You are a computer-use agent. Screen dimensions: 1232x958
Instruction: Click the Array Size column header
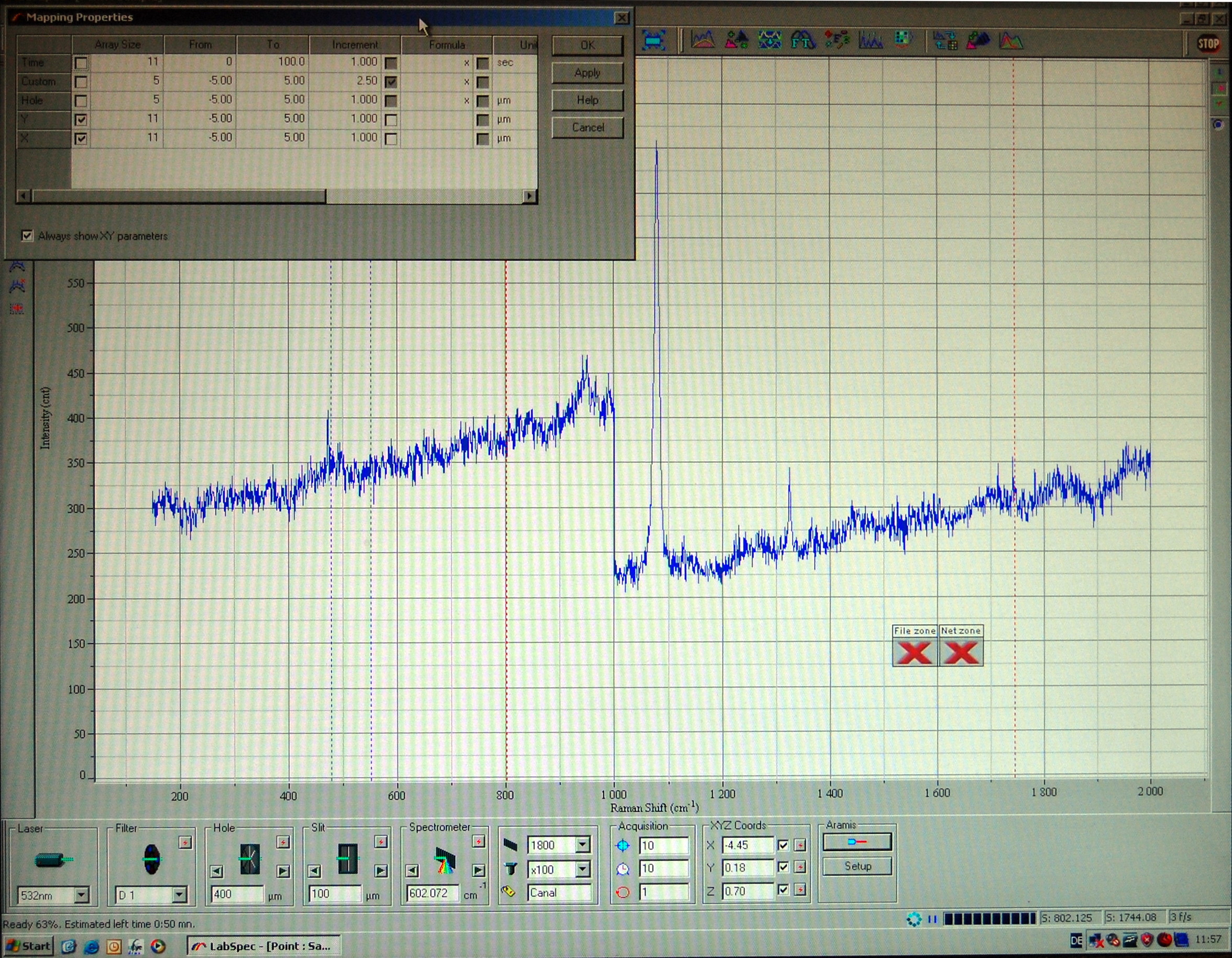[x=117, y=44]
